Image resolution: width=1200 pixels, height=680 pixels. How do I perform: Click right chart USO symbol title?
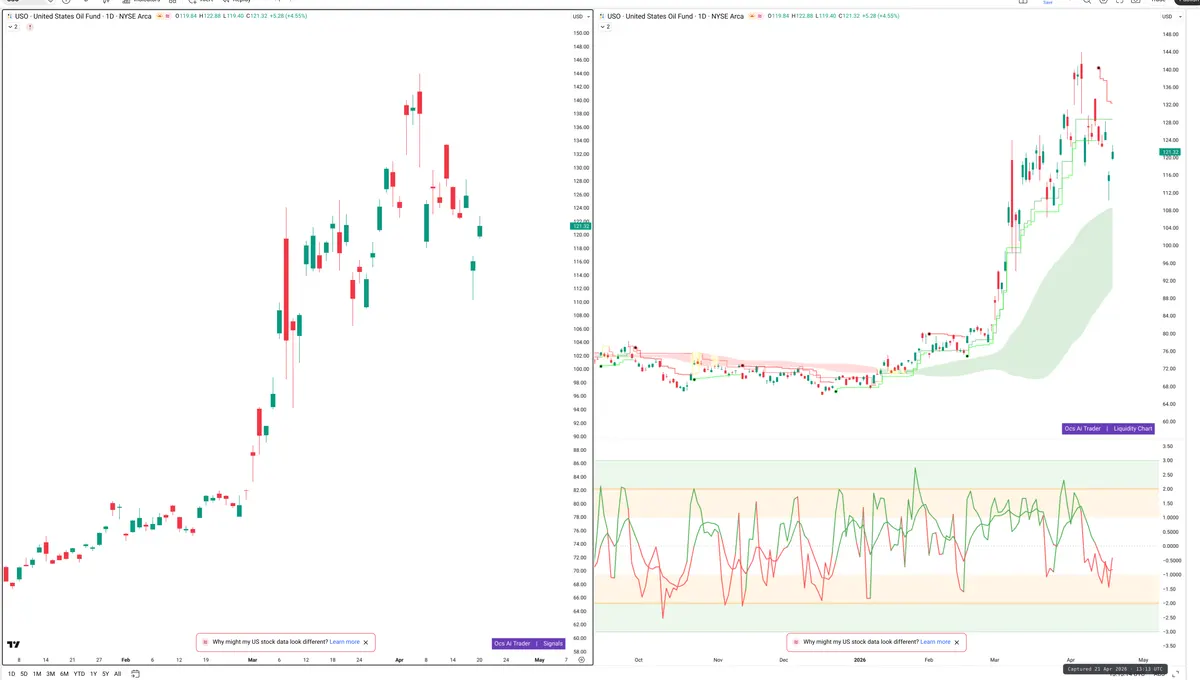676,17
